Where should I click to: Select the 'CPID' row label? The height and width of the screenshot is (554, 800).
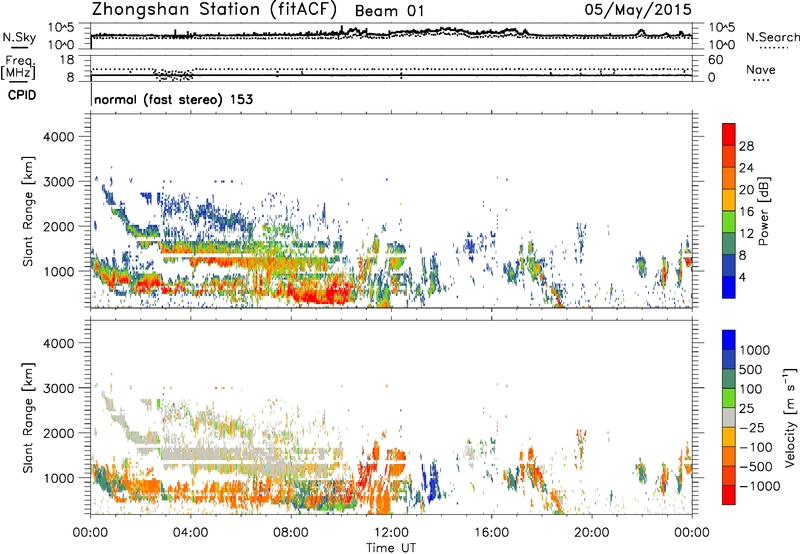click(22, 95)
